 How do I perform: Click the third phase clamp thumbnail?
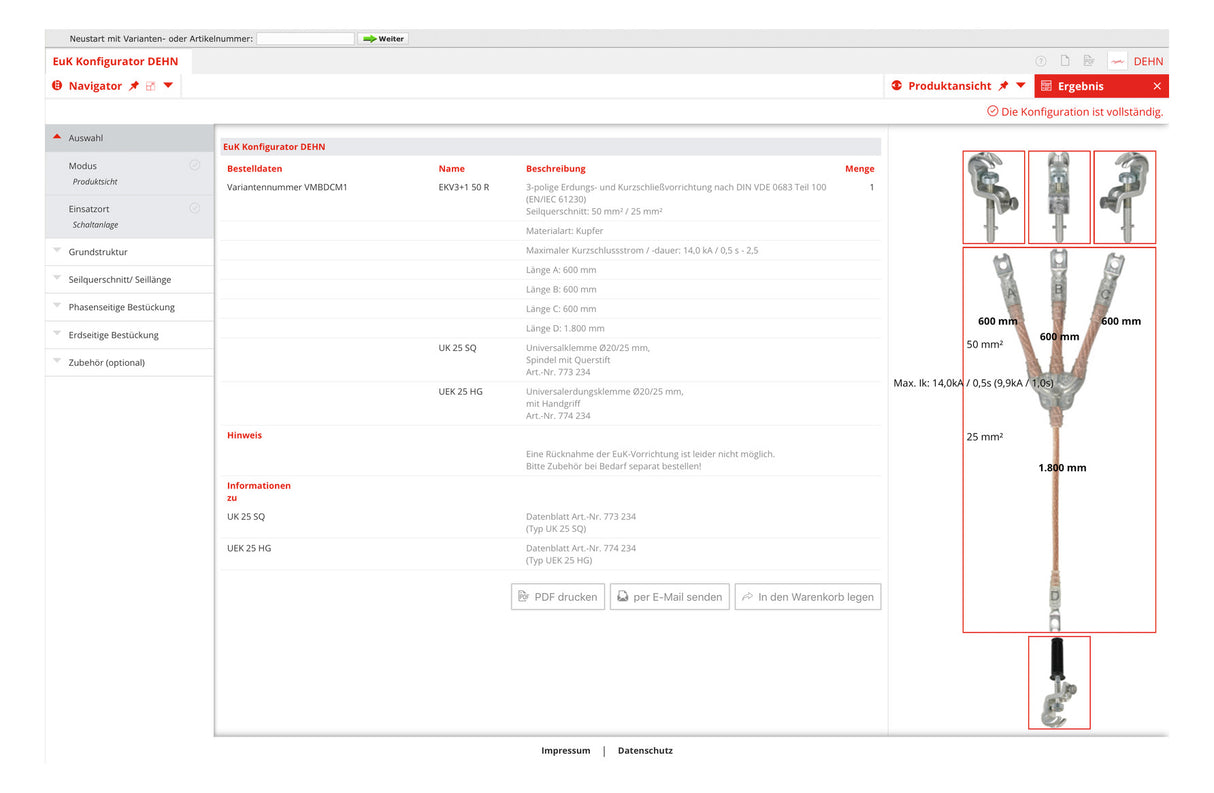pyautogui.click(x=1125, y=197)
